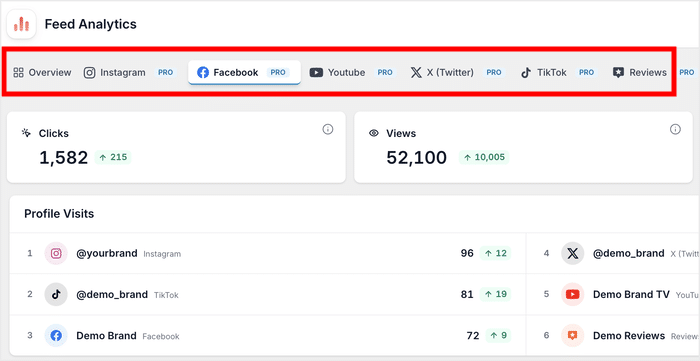The height and width of the screenshot is (361, 700).
Task: Open the info icon on the Clicks card
Action: pyautogui.click(x=328, y=129)
